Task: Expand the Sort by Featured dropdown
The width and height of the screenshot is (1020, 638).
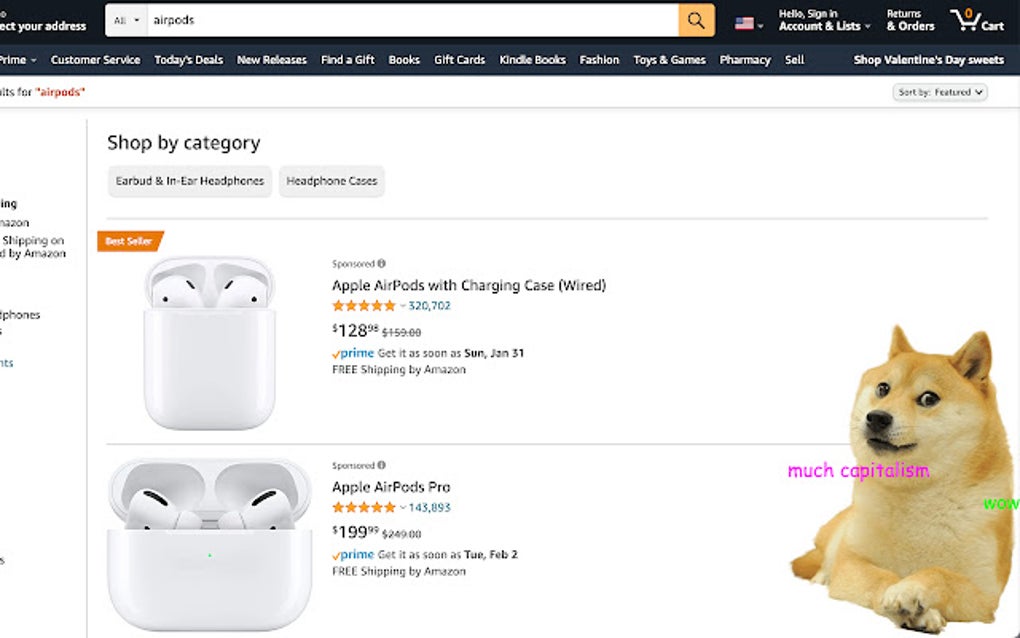Action: coord(939,92)
